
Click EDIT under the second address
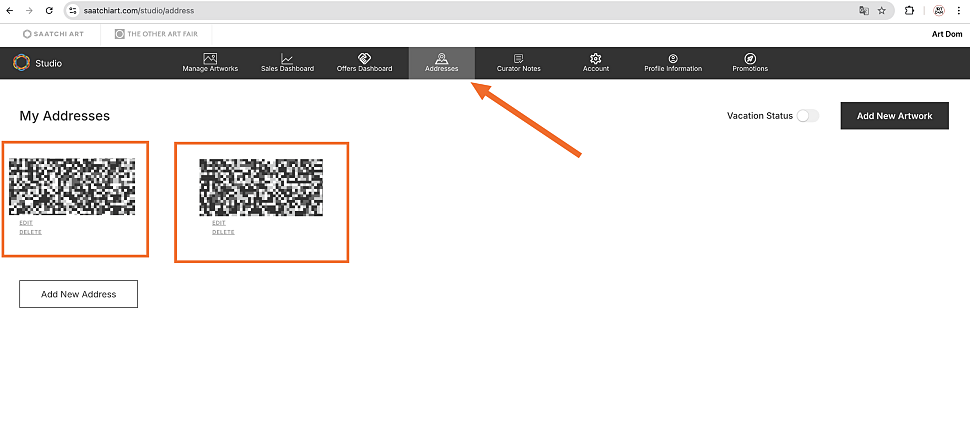[219, 223]
